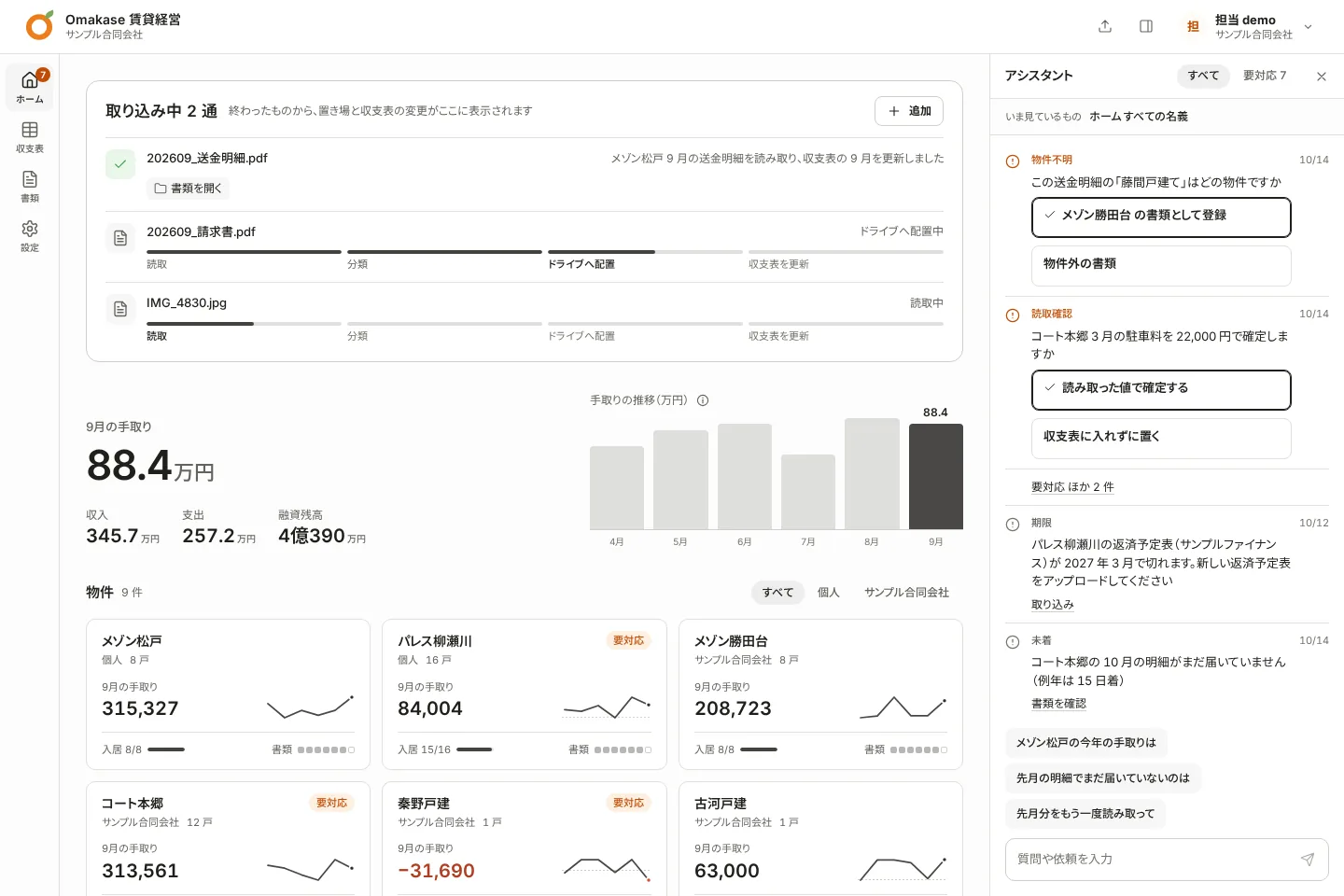
Task: Click the 物件不明 alert icon
Action: click(1013, 161)
